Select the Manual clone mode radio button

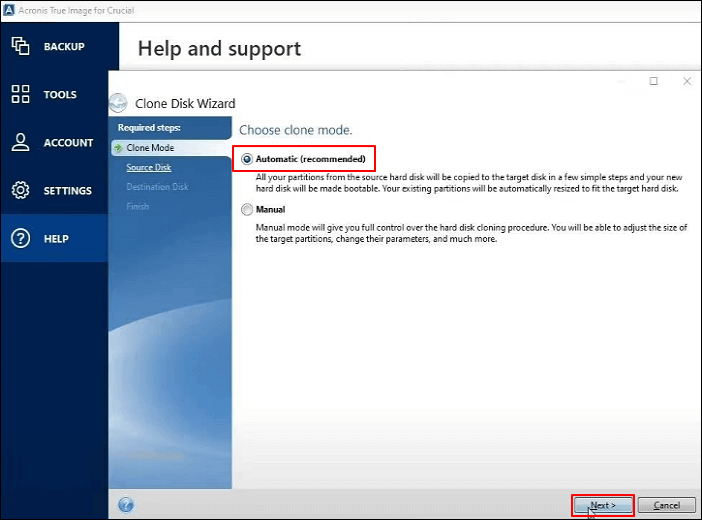(246, 210)
